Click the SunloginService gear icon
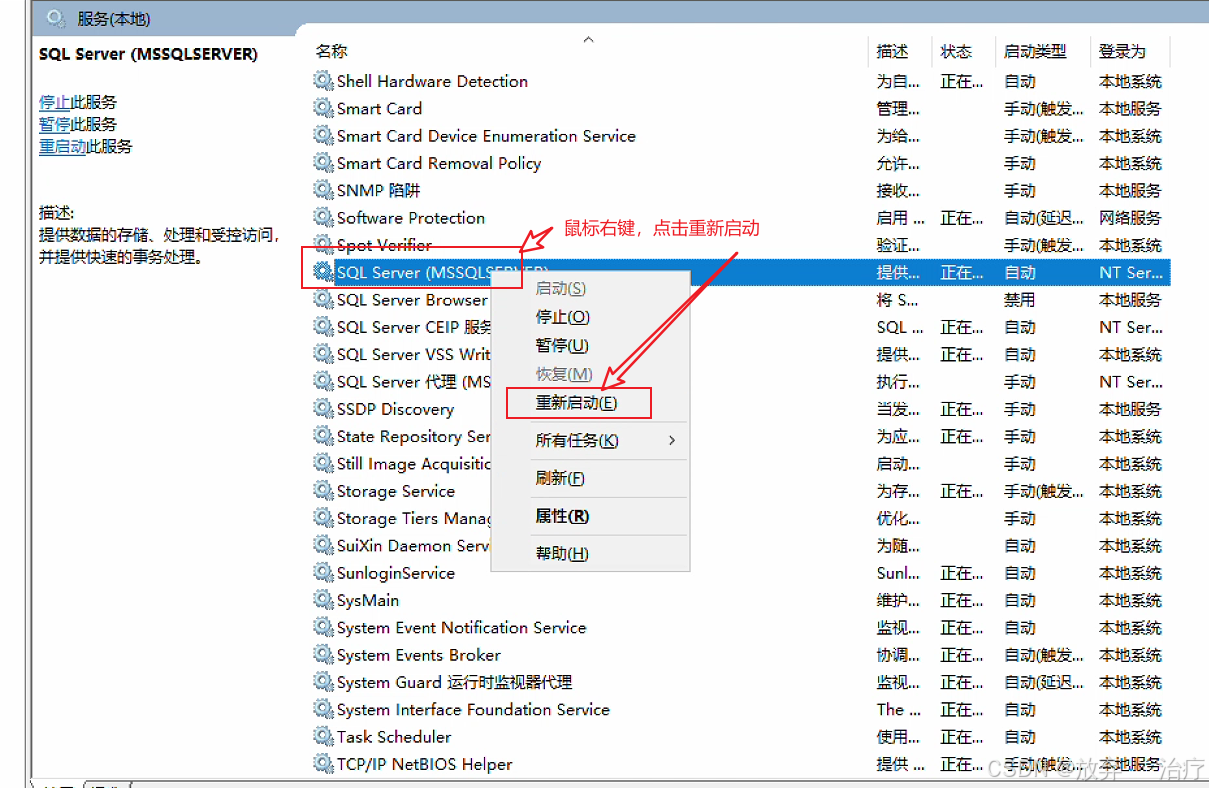Screen dimensions: 1209x788 [x=322, y=572]
